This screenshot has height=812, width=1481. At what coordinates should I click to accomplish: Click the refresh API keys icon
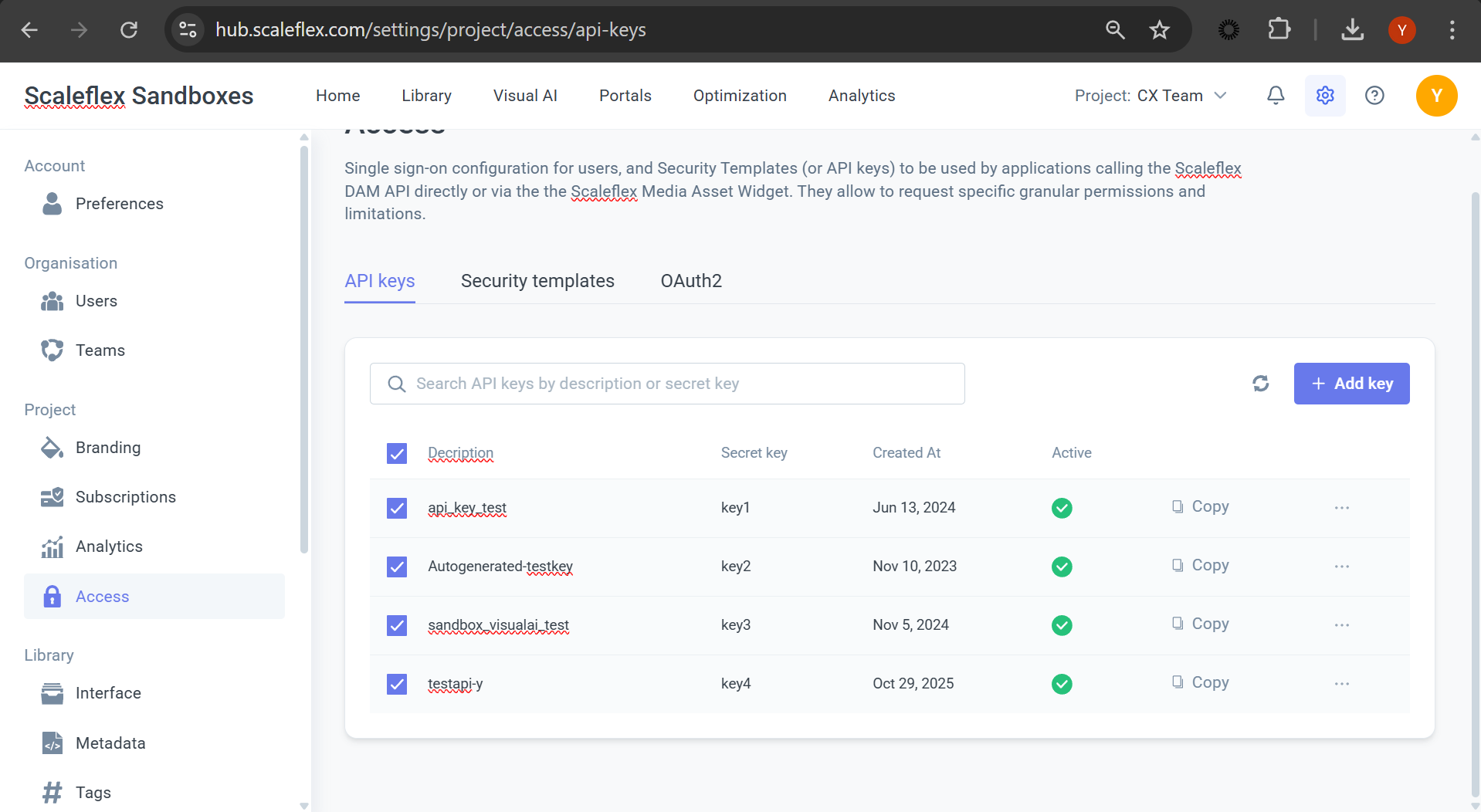[x=1260, y=384]
